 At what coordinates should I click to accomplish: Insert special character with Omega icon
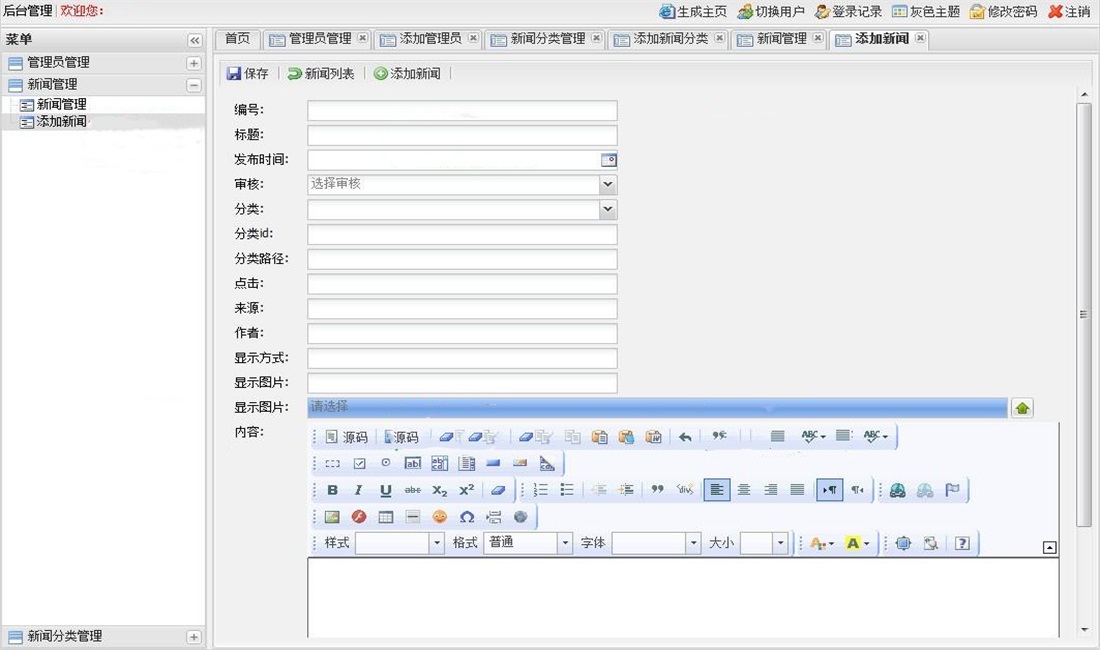click(x=466, y=517)
